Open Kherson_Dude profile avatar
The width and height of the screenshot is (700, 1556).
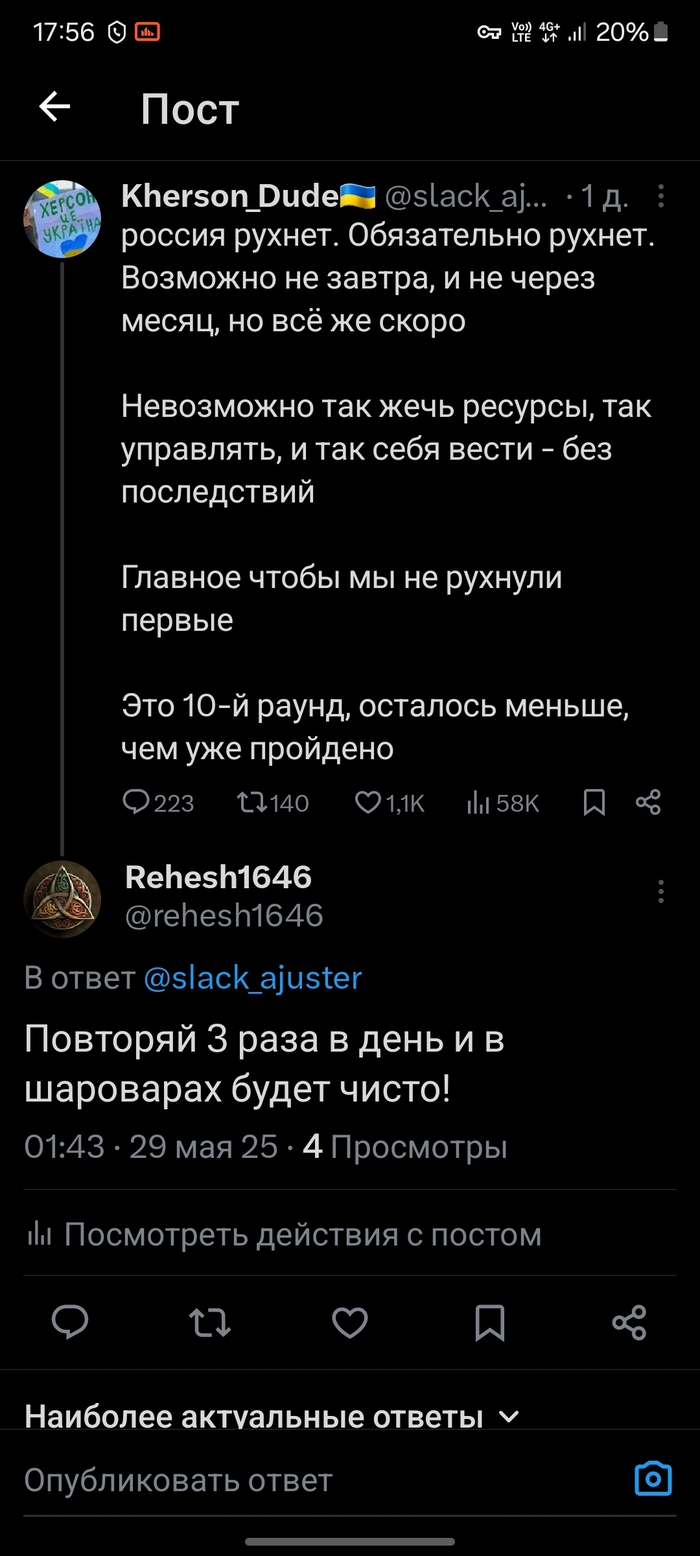coord(62,220)
